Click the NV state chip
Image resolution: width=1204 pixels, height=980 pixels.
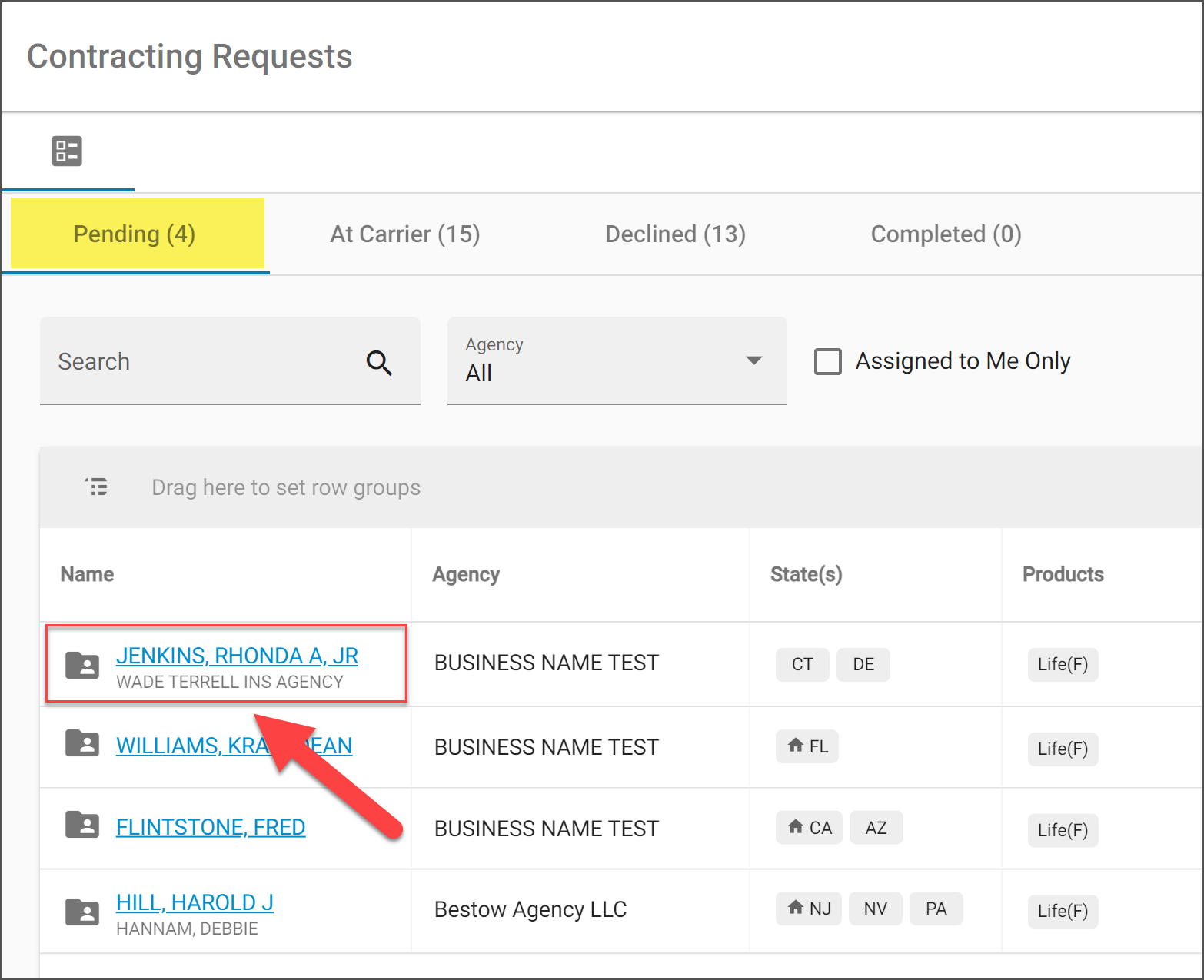tap(875, 909)
